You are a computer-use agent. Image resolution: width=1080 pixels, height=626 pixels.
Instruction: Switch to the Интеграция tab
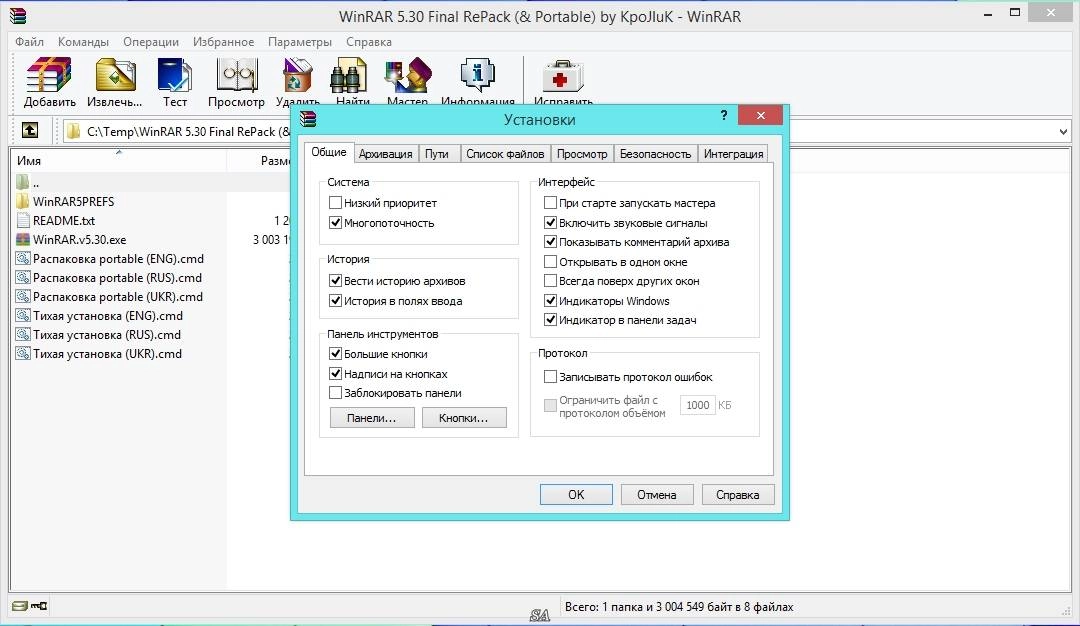coord(734,154)
